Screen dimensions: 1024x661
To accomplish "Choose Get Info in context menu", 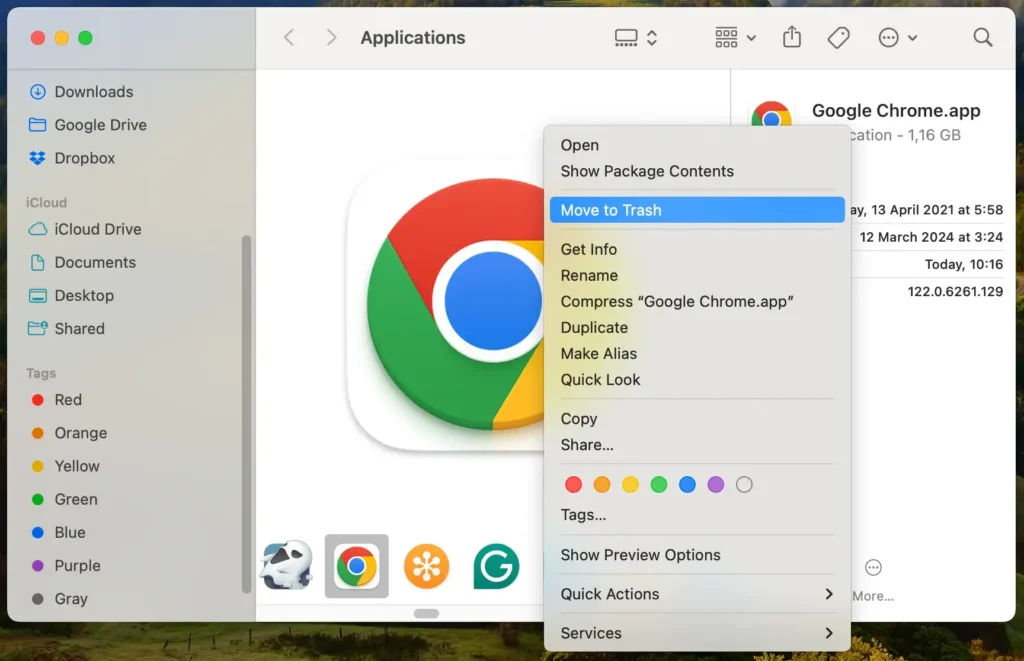I will point(697,250).
